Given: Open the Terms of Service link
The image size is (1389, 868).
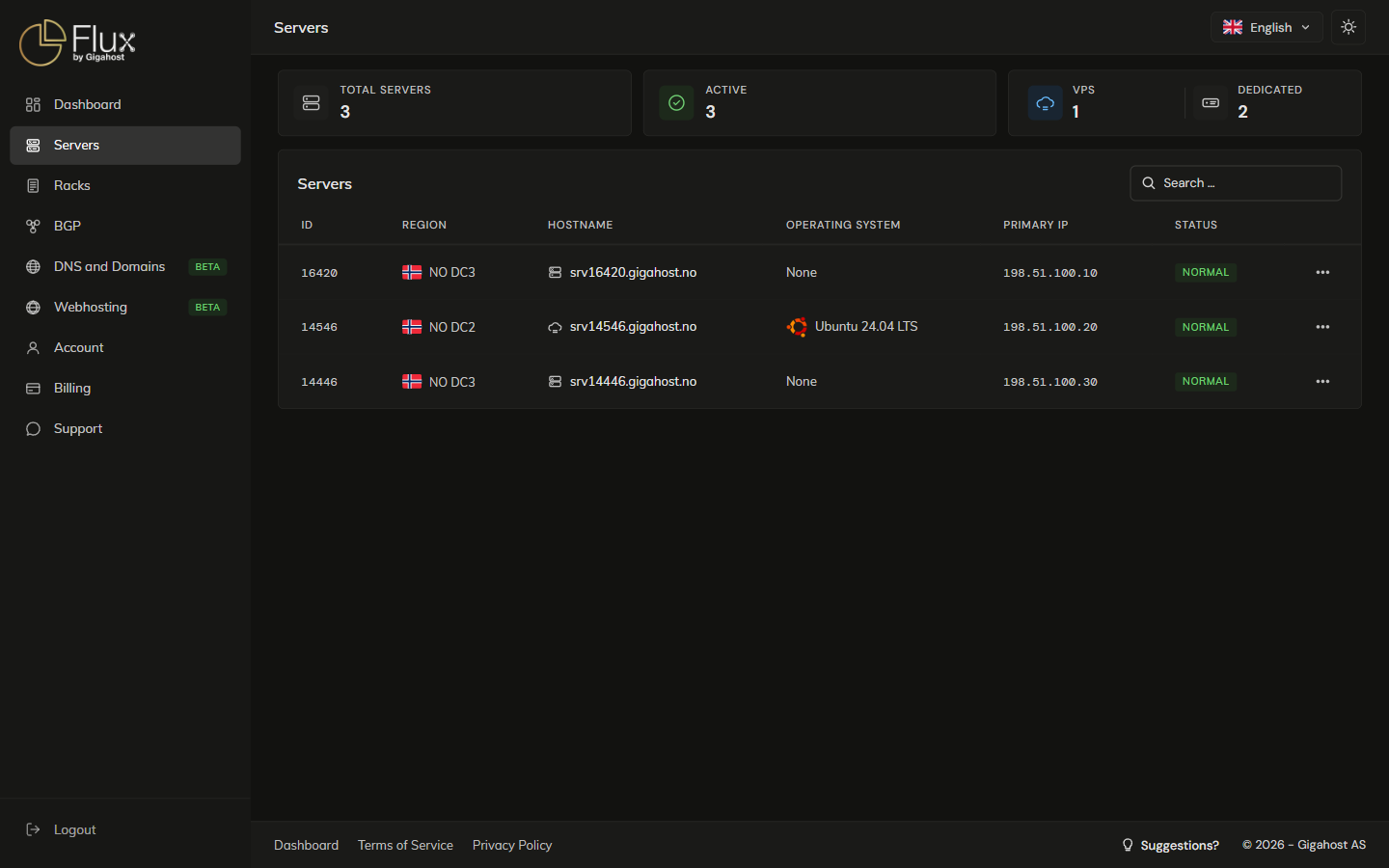Looking at the screenshot, I should tap(405, 845).
